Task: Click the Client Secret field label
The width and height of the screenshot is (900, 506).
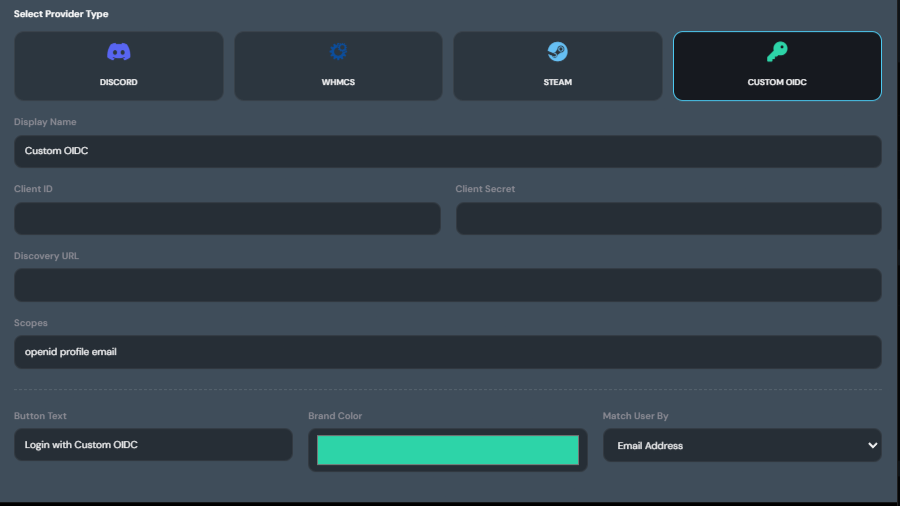Action: coord(485,189)
